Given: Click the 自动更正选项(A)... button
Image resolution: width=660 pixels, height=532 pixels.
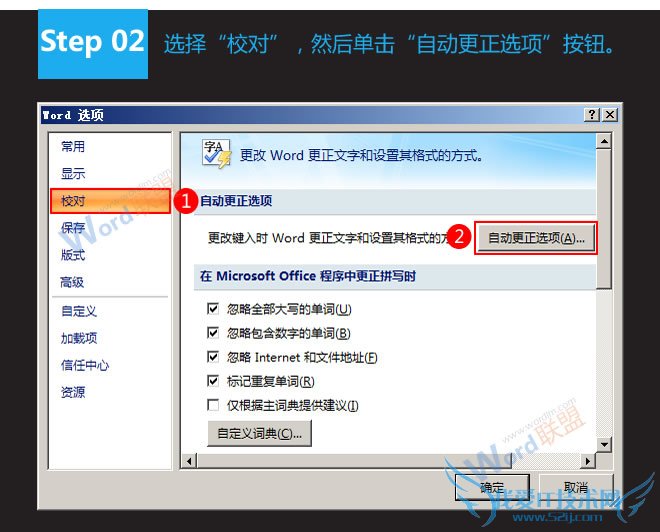Looking at the screenshot, I should (x=536, y=238).
